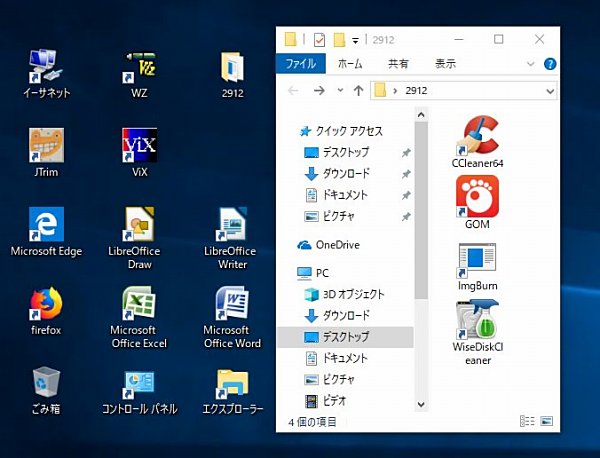The image size is (600, 458).
Task: Open 3D オブジェクト under PC
Action: pos(346,294)
